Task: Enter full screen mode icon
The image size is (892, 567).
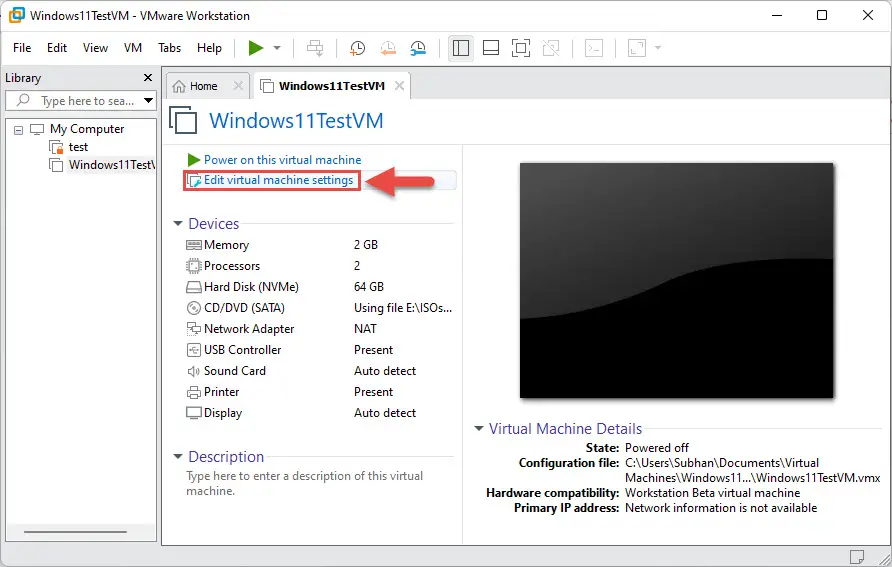Action: pyautogui.click(x=521, y=48)
